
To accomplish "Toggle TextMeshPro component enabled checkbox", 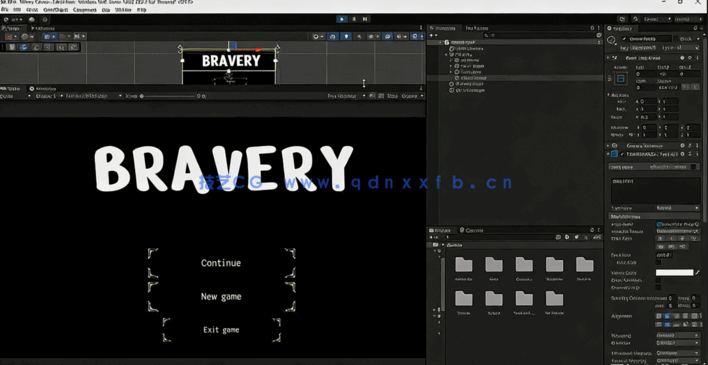I will pyautogui.click(x=622, y=154).
